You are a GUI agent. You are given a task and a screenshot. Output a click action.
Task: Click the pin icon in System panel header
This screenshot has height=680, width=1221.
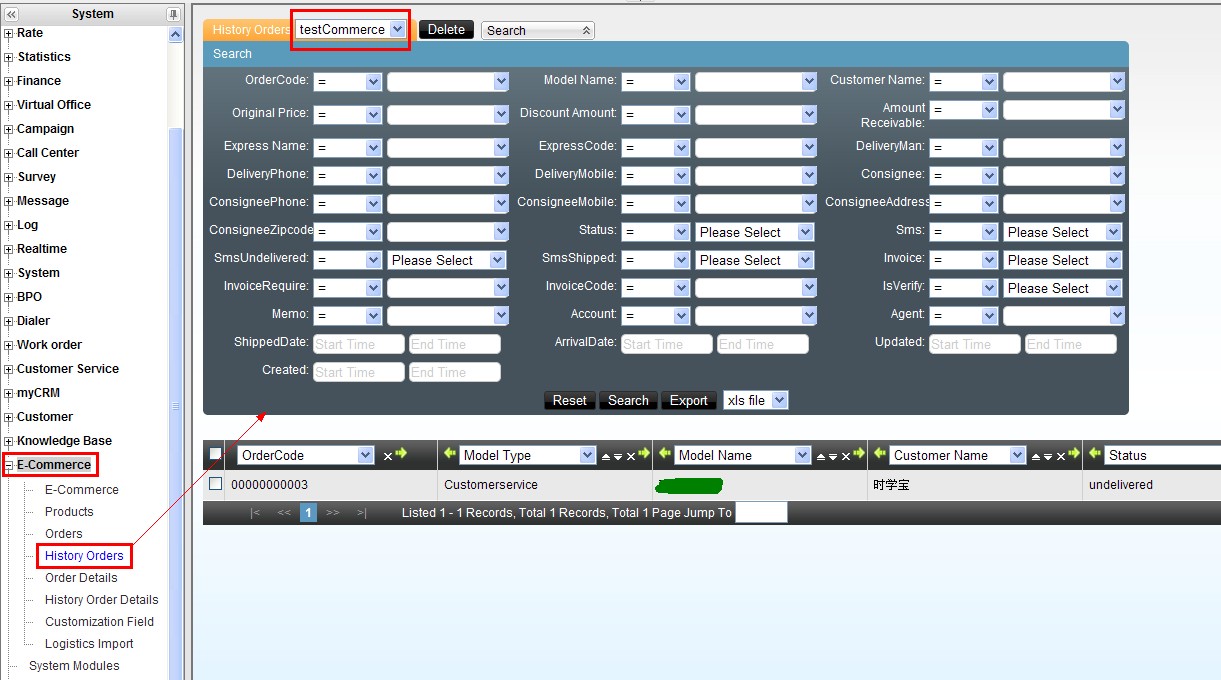(x=173, y=14)
